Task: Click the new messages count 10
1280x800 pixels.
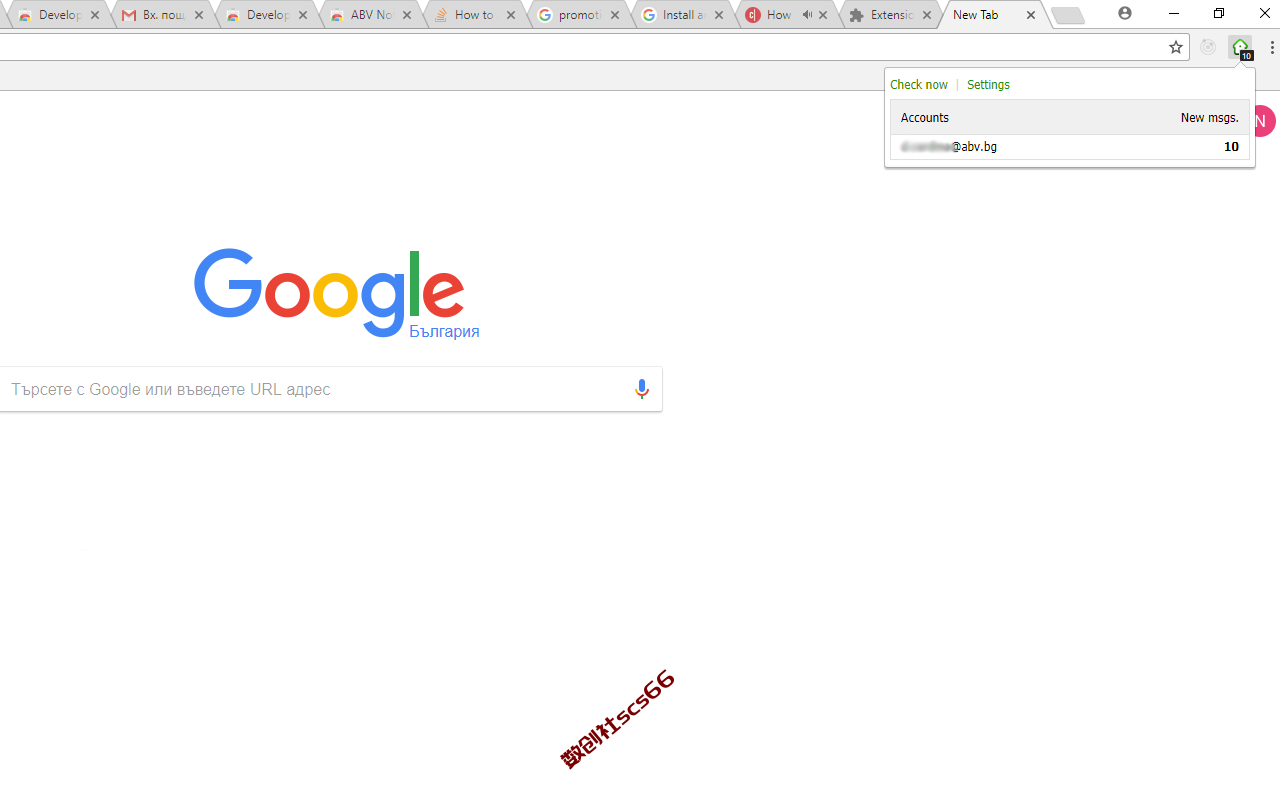Action: 1231,147
